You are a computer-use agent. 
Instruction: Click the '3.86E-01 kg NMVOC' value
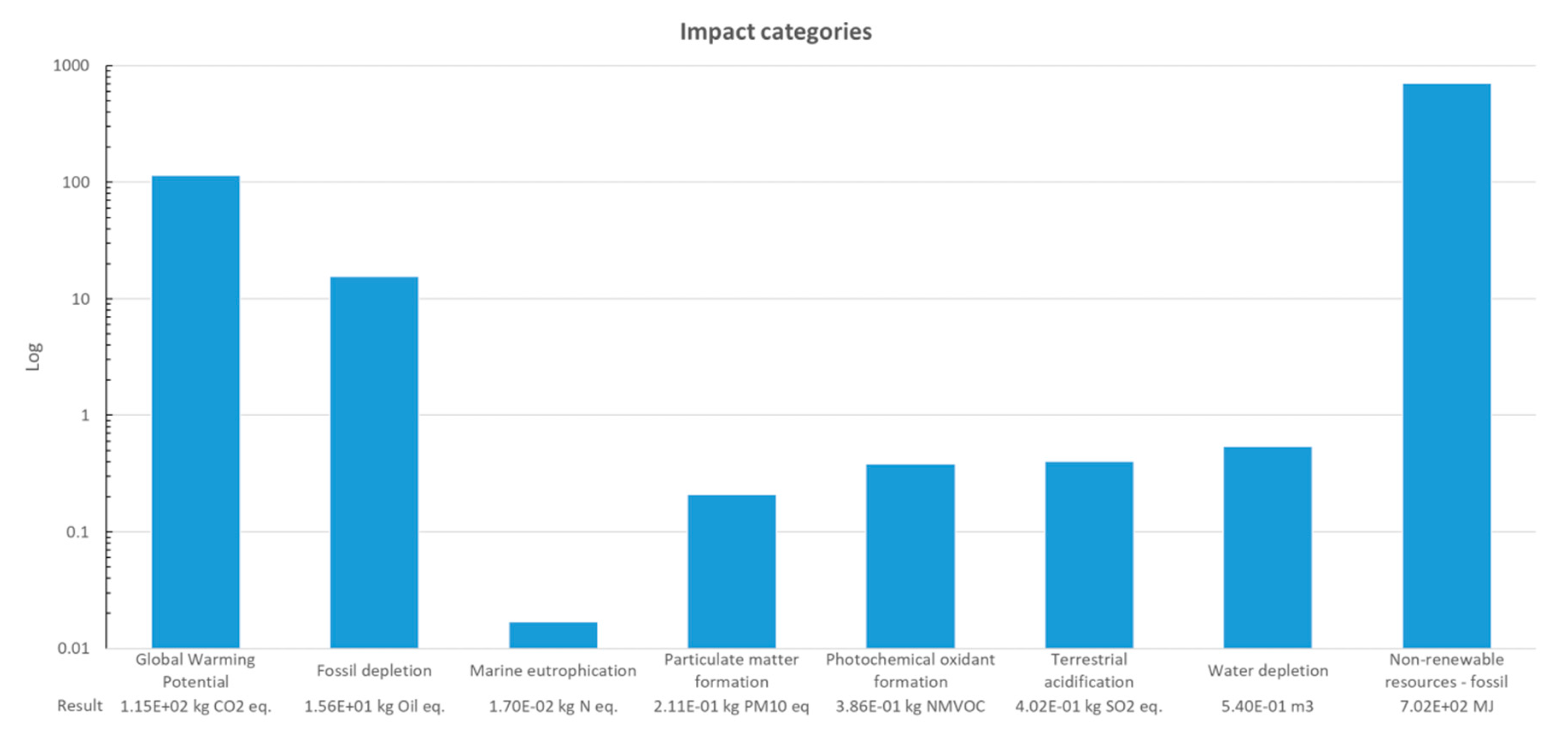point(910,706)
